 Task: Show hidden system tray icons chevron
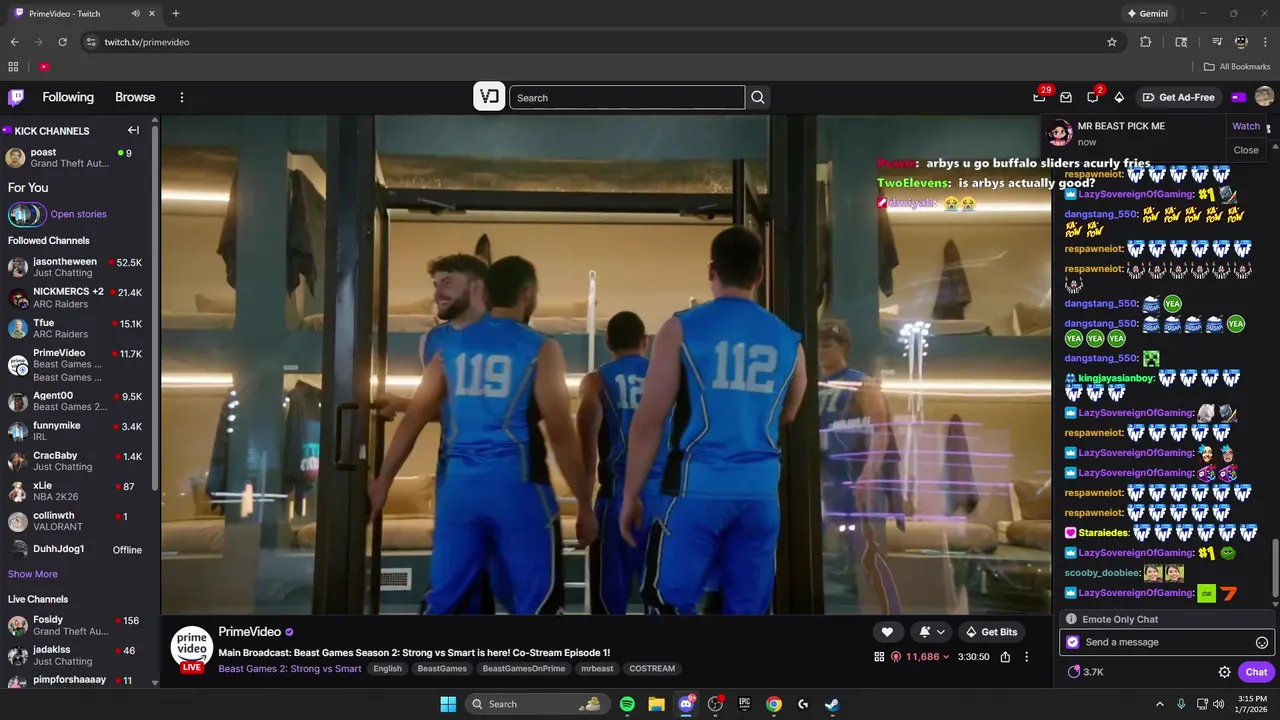1160,704
